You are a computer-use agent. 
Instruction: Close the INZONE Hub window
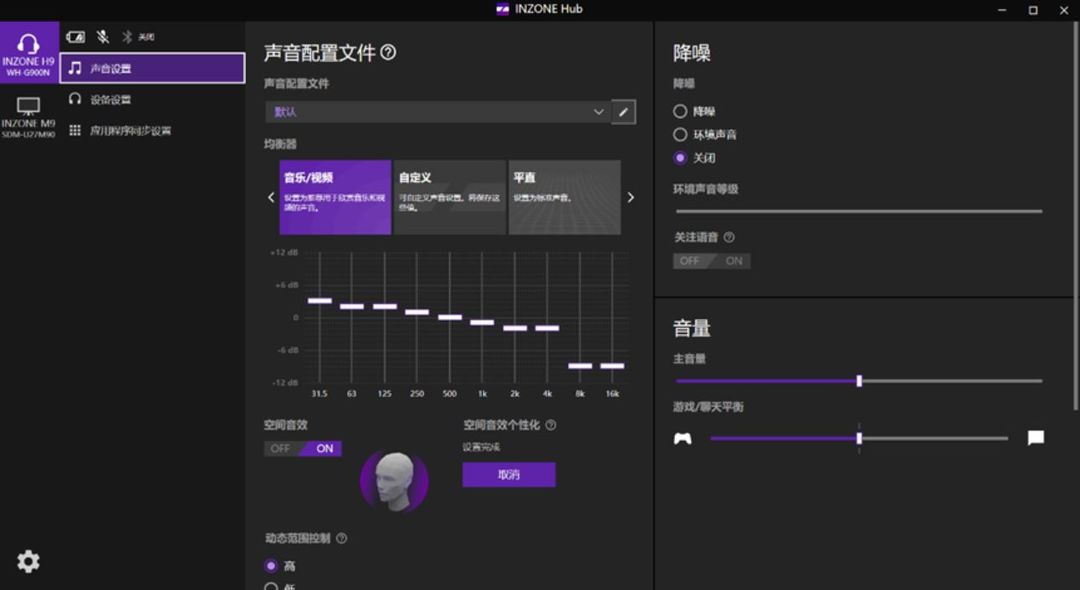click(x=1064, y=10)
